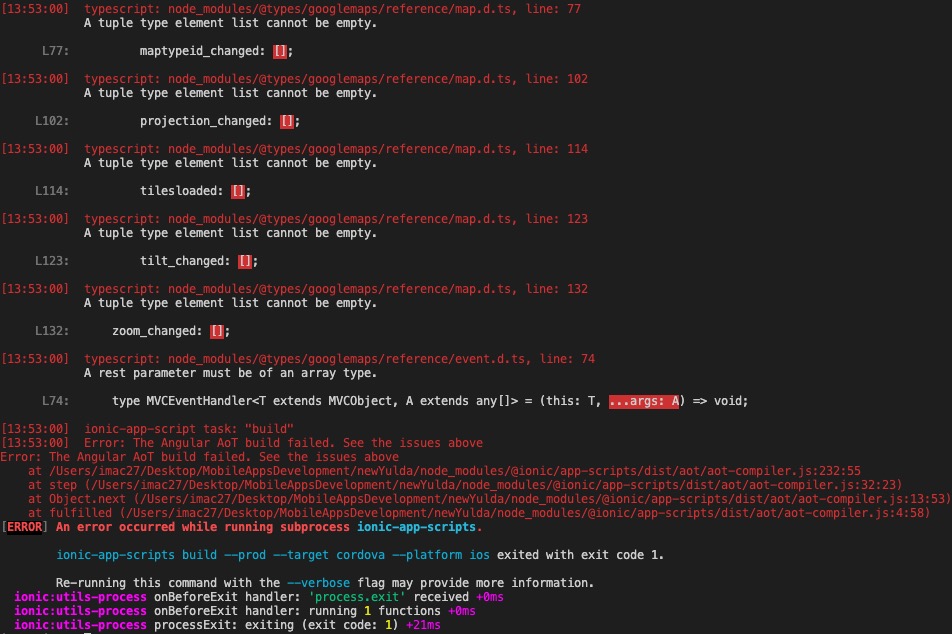Click the map.d.ts line 132 error path

pos(336,288)
